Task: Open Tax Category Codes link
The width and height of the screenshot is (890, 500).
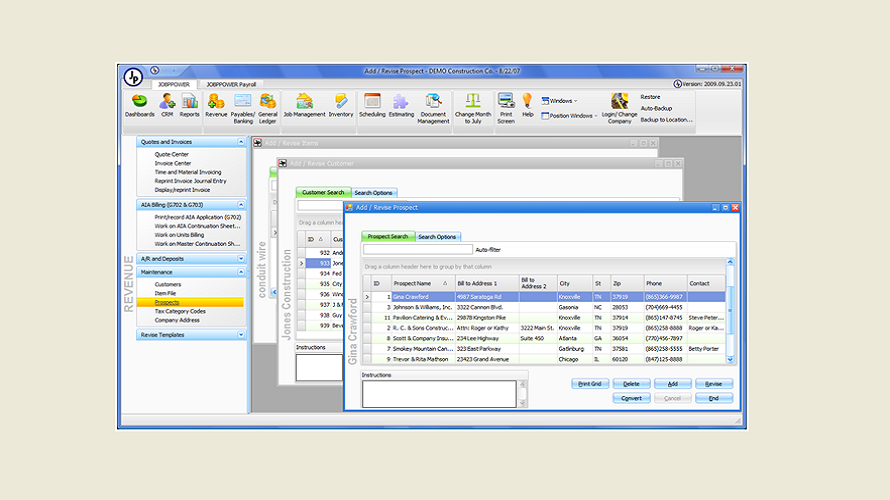Action: (180, 312)
